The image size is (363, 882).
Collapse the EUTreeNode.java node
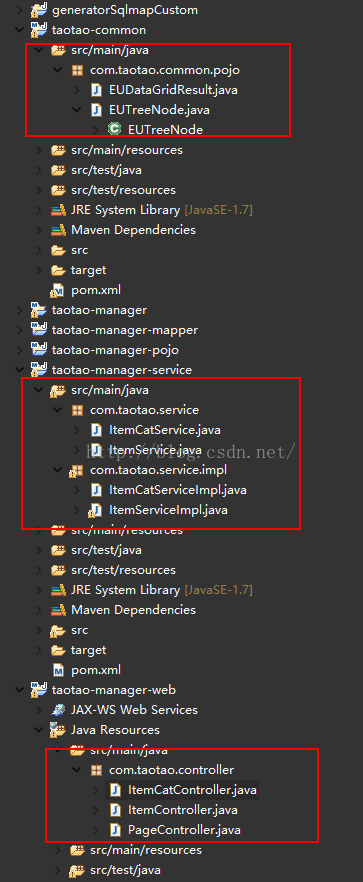[78, 110]
